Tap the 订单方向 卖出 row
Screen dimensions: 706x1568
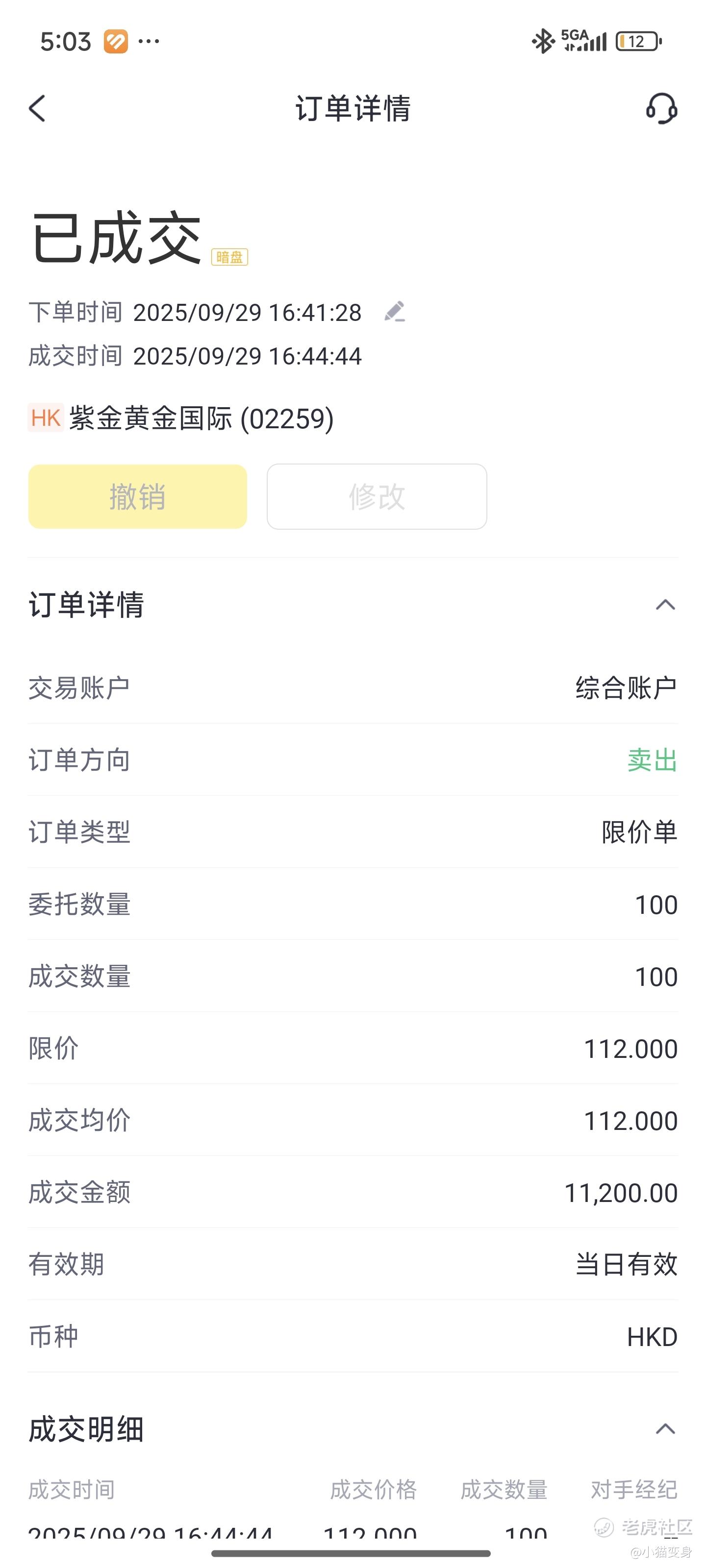pos(353,760)
